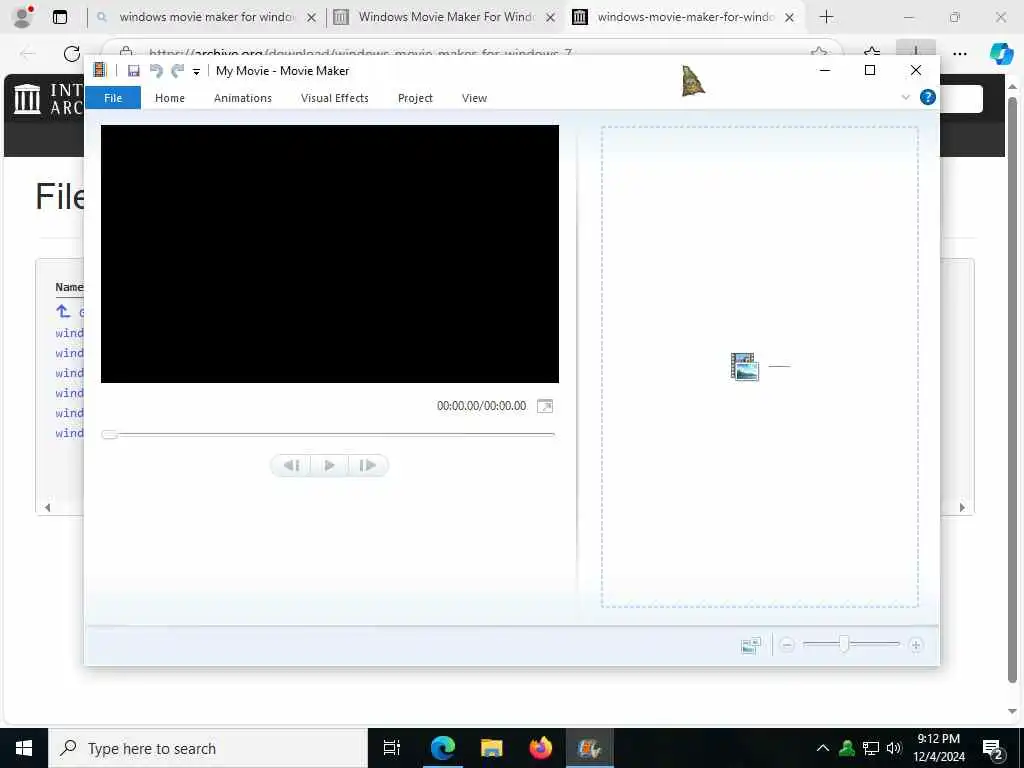Click the zoom out minus button on timeline
This screenshot has height=768, width=1024.
[x=787, y=645]
